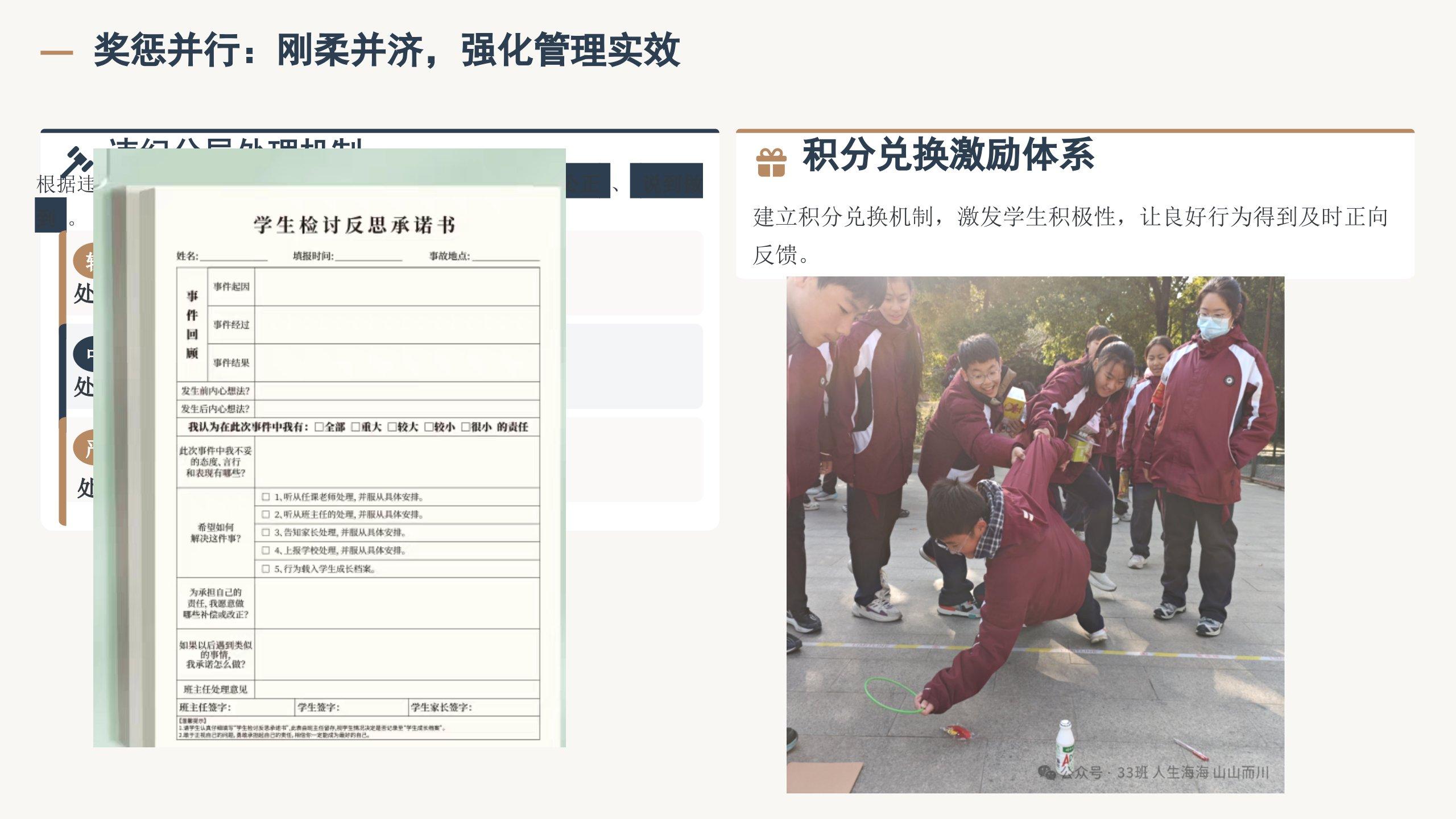Click the empty 事件起因 cell
Screen dimensions: 1456x819
pyautogui.click(x=396, y=287)
